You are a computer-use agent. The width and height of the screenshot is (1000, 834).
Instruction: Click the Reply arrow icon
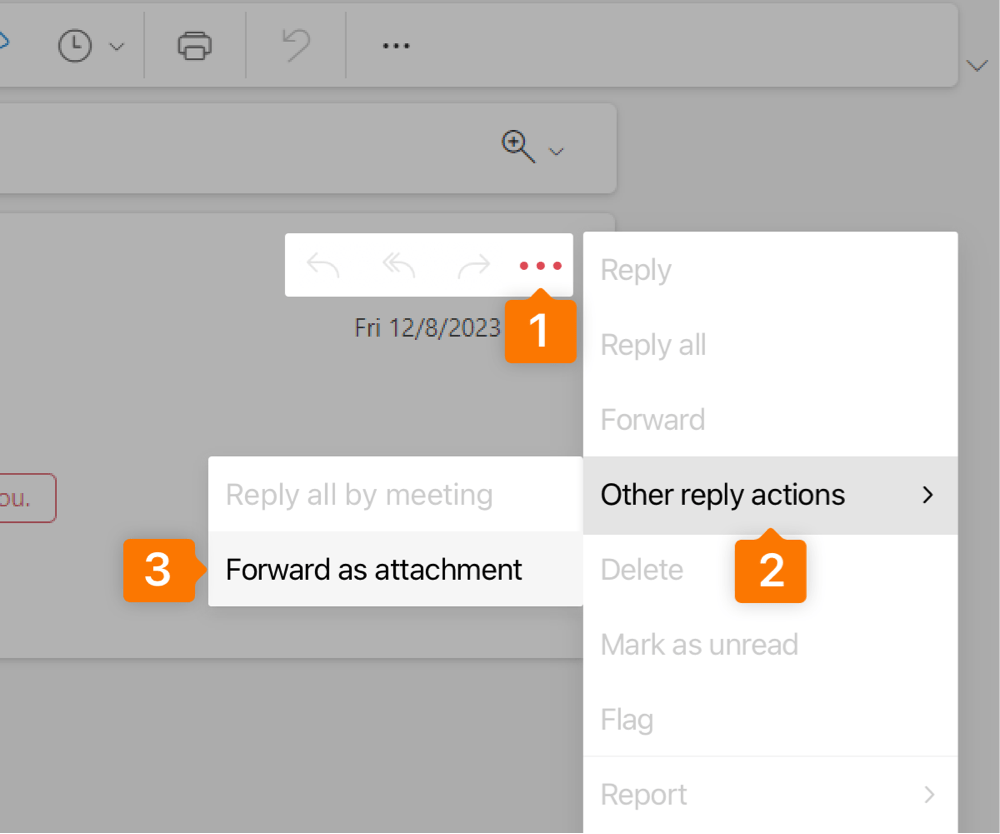click(323, 265)
